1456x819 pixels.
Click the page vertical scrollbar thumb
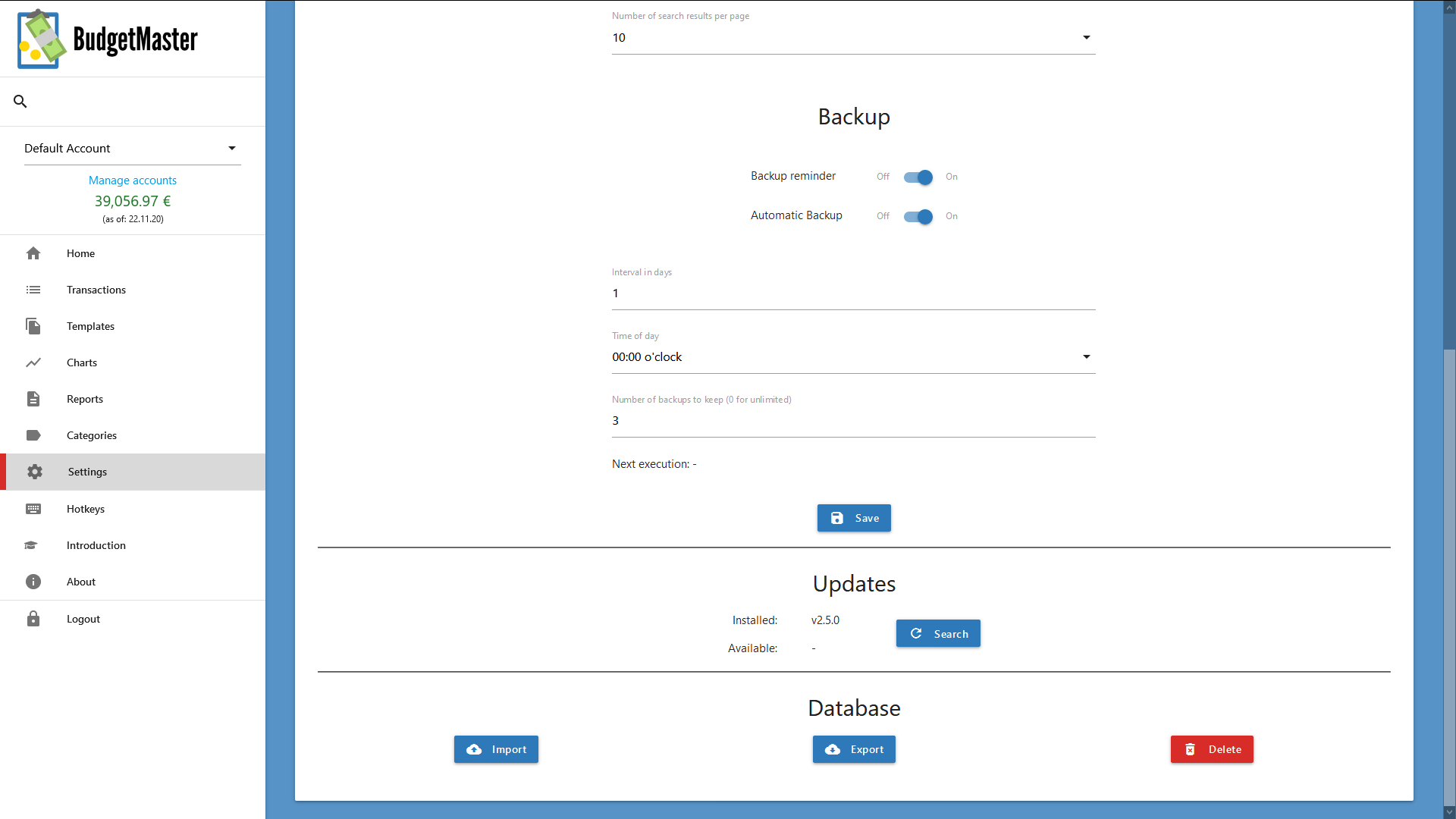point(1449,576)
